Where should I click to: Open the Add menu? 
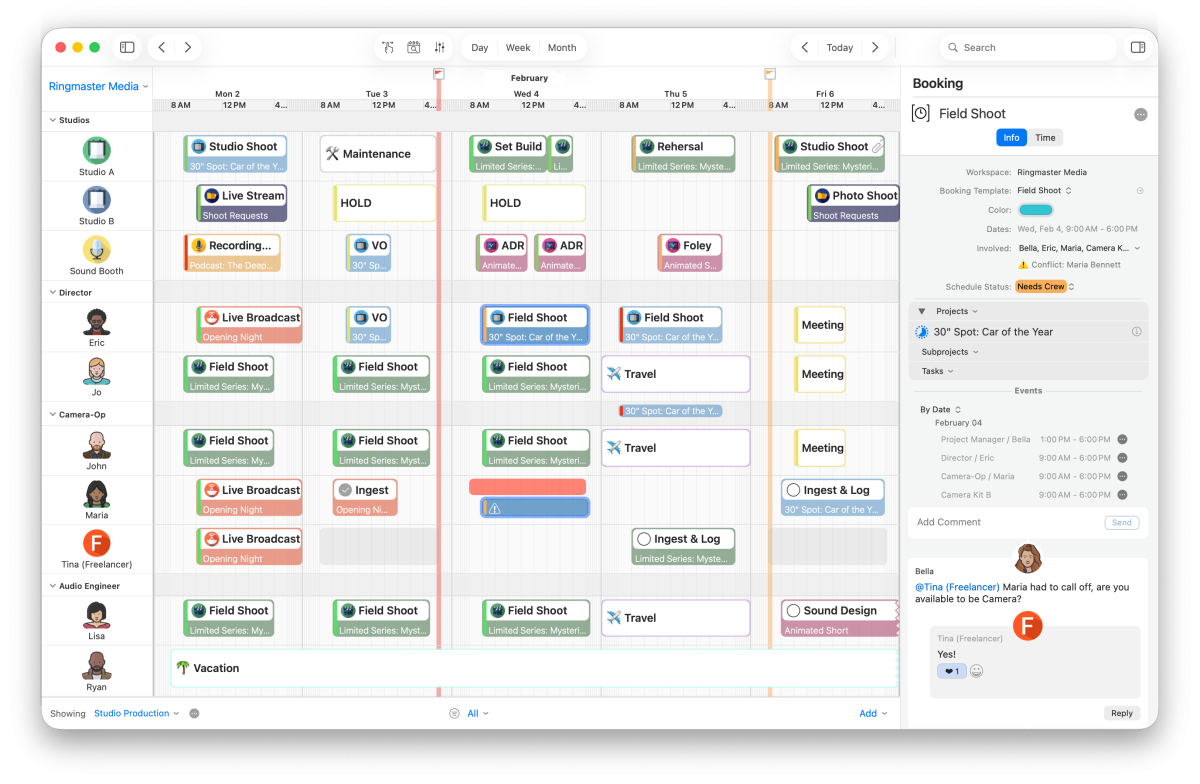873,713
